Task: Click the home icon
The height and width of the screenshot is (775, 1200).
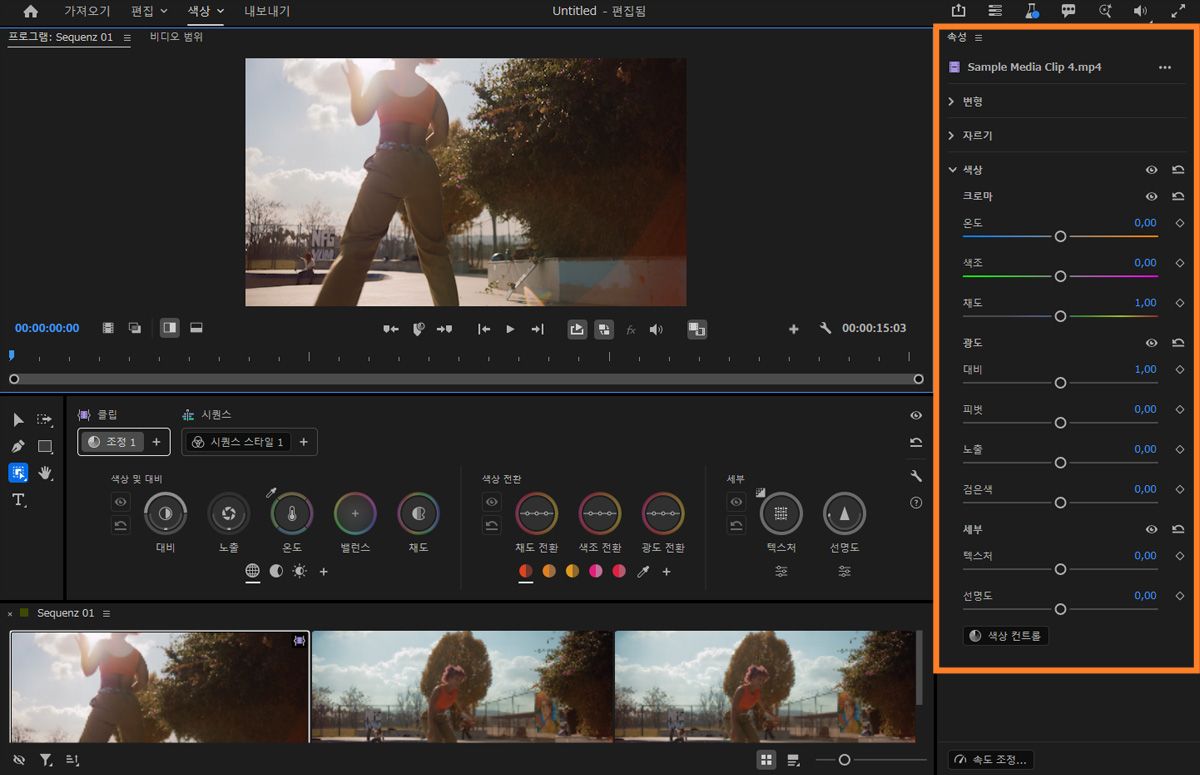Action: (30, 11)
